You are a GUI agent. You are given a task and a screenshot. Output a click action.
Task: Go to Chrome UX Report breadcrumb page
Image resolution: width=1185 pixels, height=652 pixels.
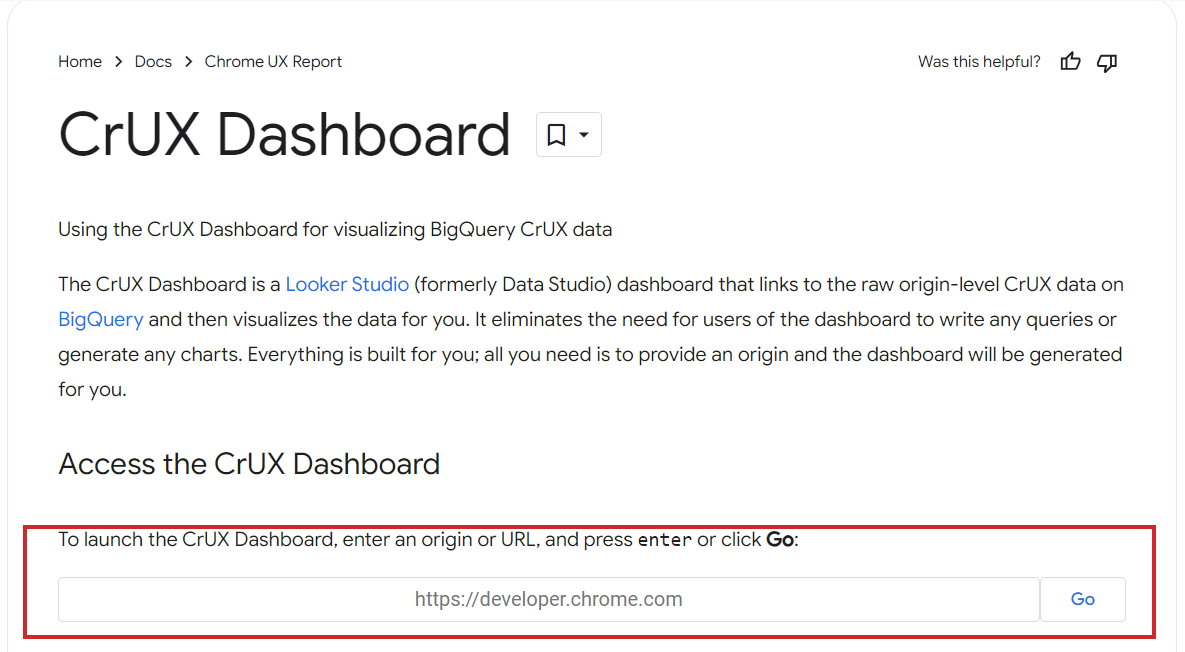[x=272, y=61]
